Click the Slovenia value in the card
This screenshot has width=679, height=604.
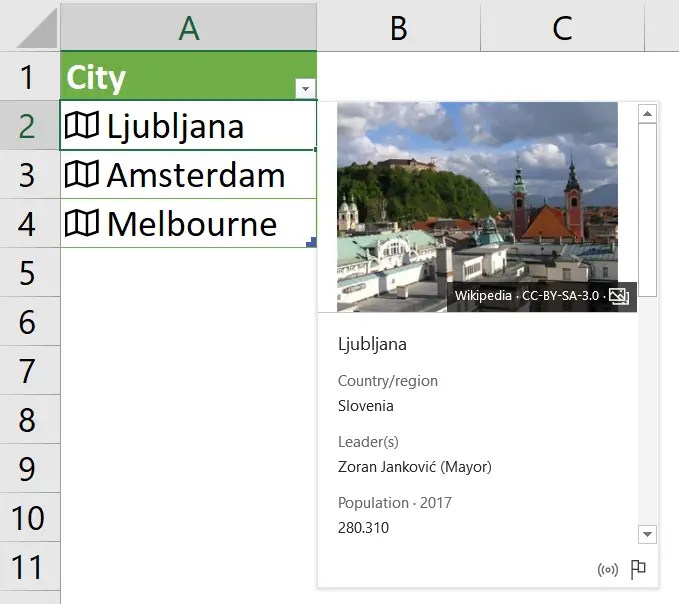coord(365,406)
